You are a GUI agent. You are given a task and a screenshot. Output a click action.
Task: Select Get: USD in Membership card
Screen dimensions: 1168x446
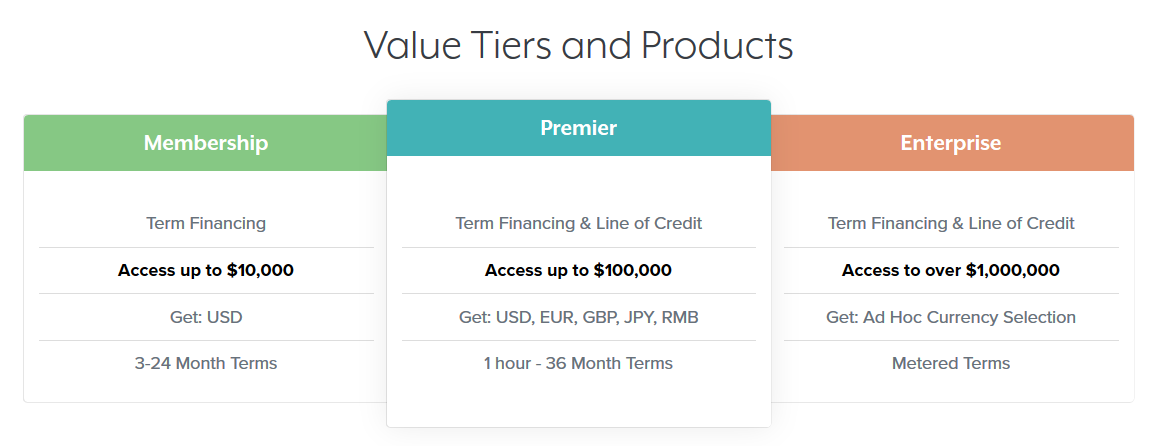pos(206,317)
